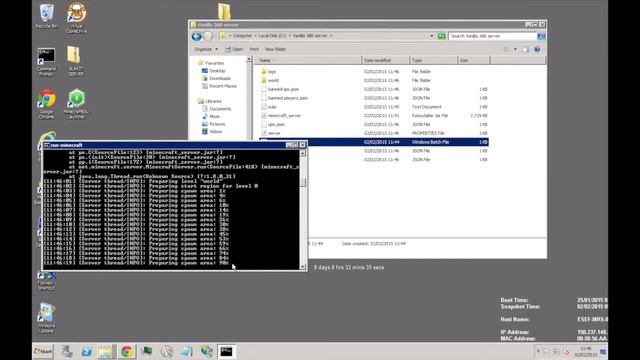Open the Command Prompt desktop shortcut
This screenshot has width=640, height=360.
pos(46,62)
